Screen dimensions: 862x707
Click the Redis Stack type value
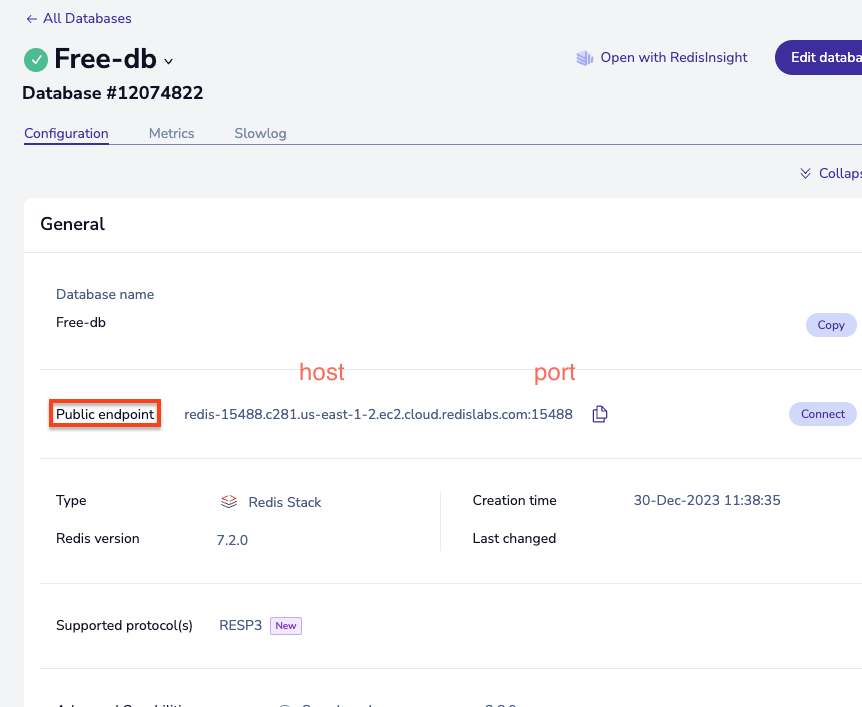[x=285, y=502]
